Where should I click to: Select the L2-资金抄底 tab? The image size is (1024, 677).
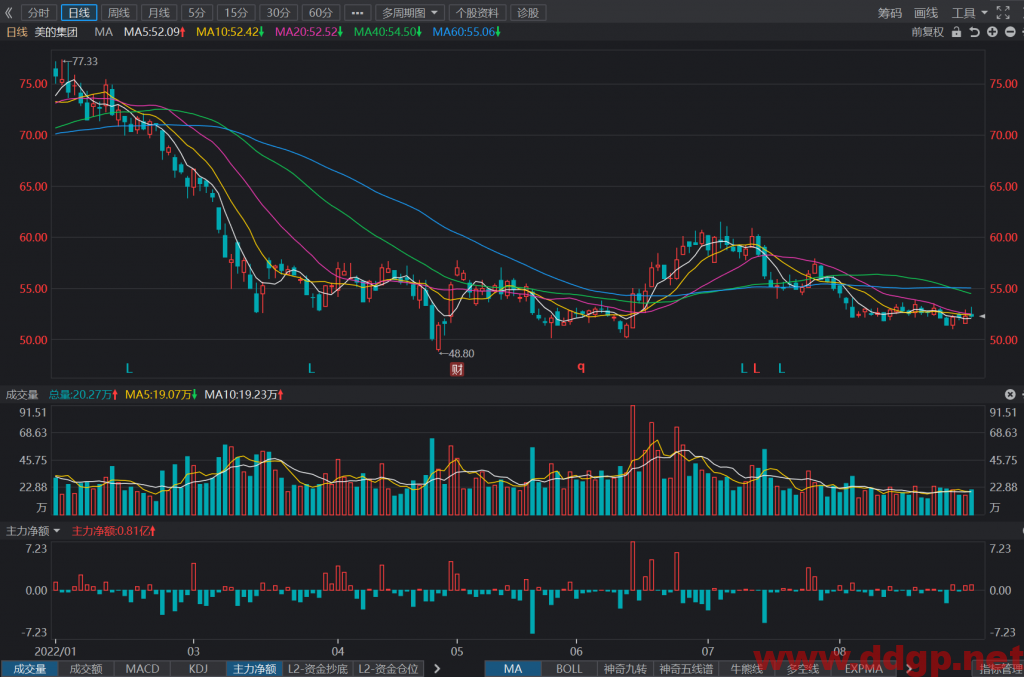(x=318, y=669)
